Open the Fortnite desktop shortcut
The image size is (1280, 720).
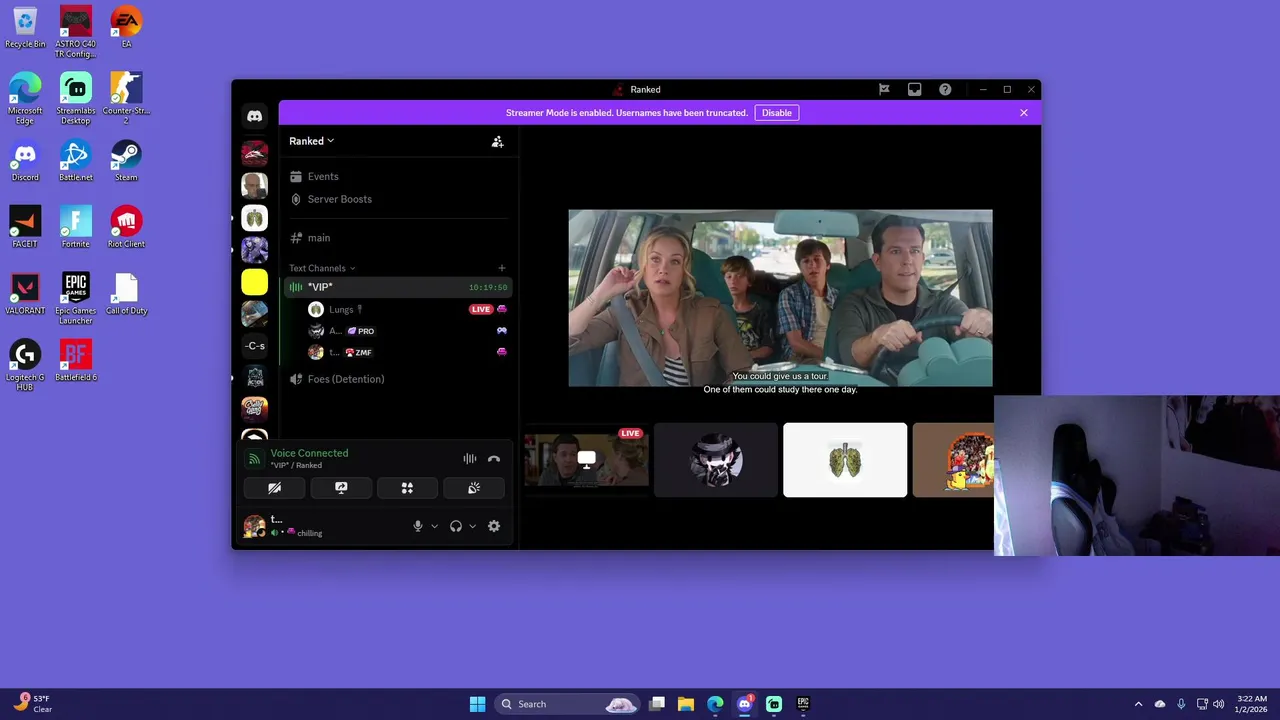point(76,228)
